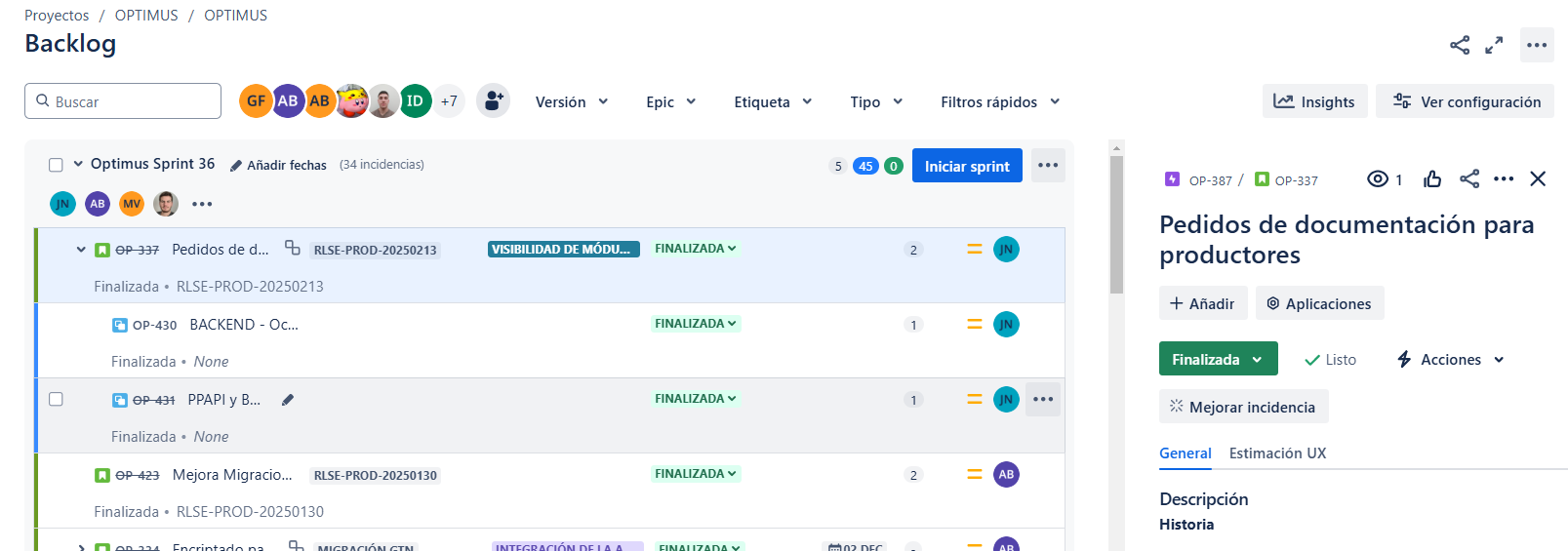The image size is (1568, 551).
Task: Click priority icon on OP-430 row
Action: pyautogui.click(x=974, y=324)
